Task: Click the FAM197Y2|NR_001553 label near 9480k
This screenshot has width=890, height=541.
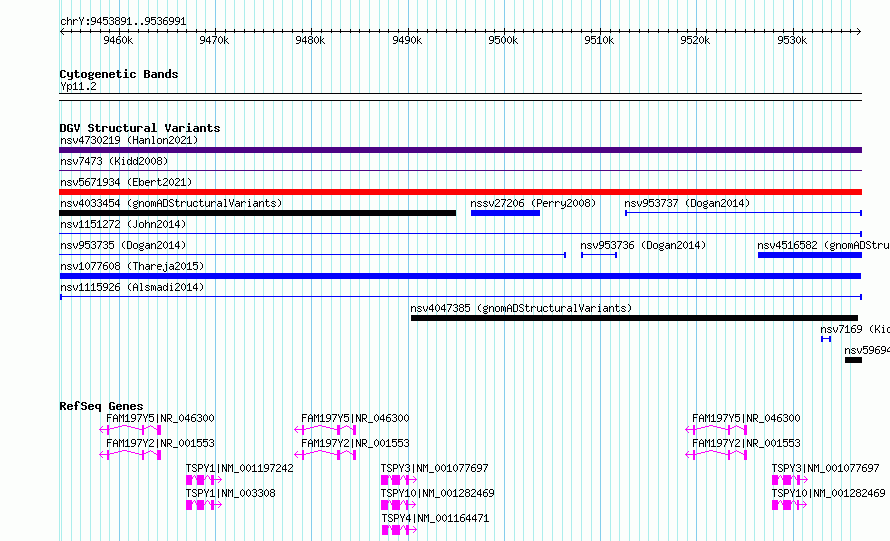Action: pyautogui.click(x=355, y=443)
